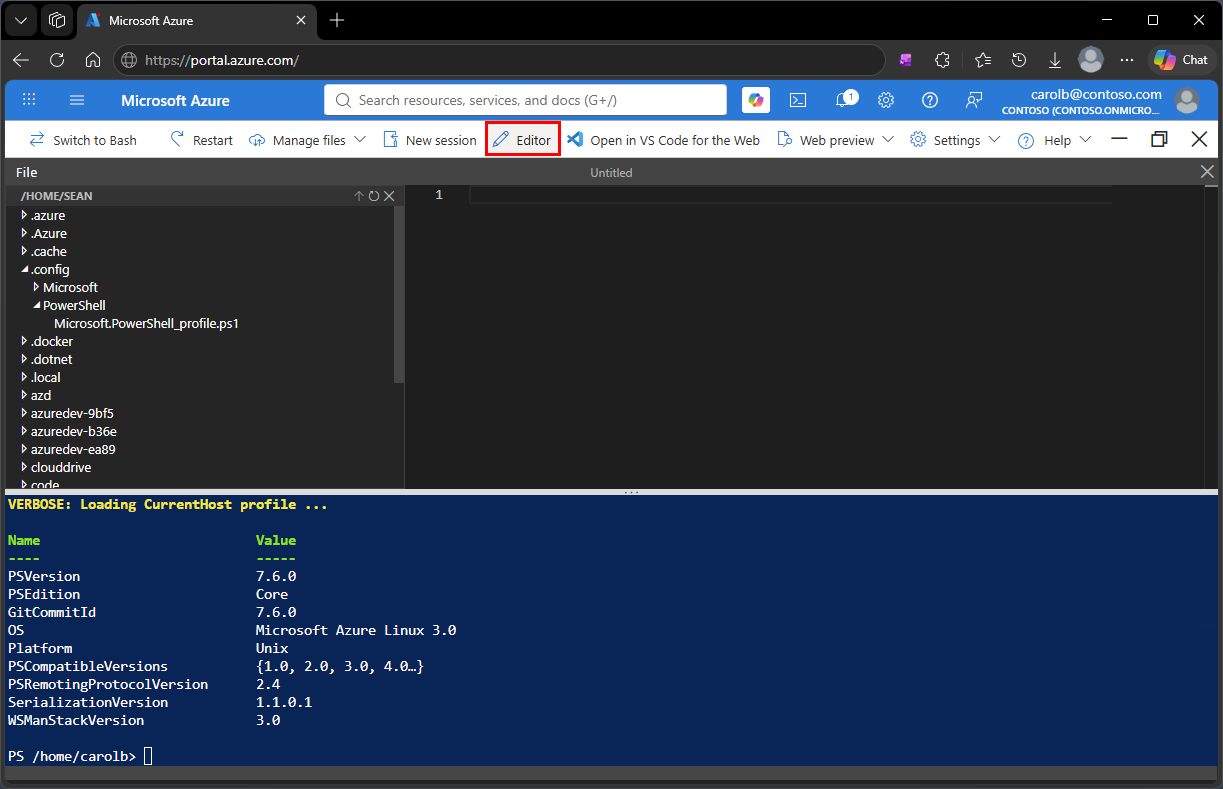
Task: Open the Cloud Shell Help dropdown
Action: (1054, 140)
